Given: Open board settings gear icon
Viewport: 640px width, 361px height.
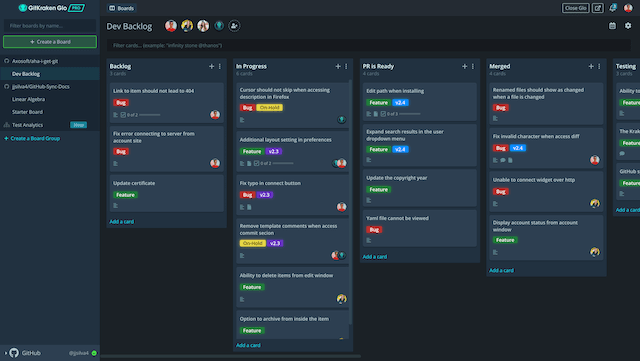Looking at the screenshot, I should coord(628,25).
